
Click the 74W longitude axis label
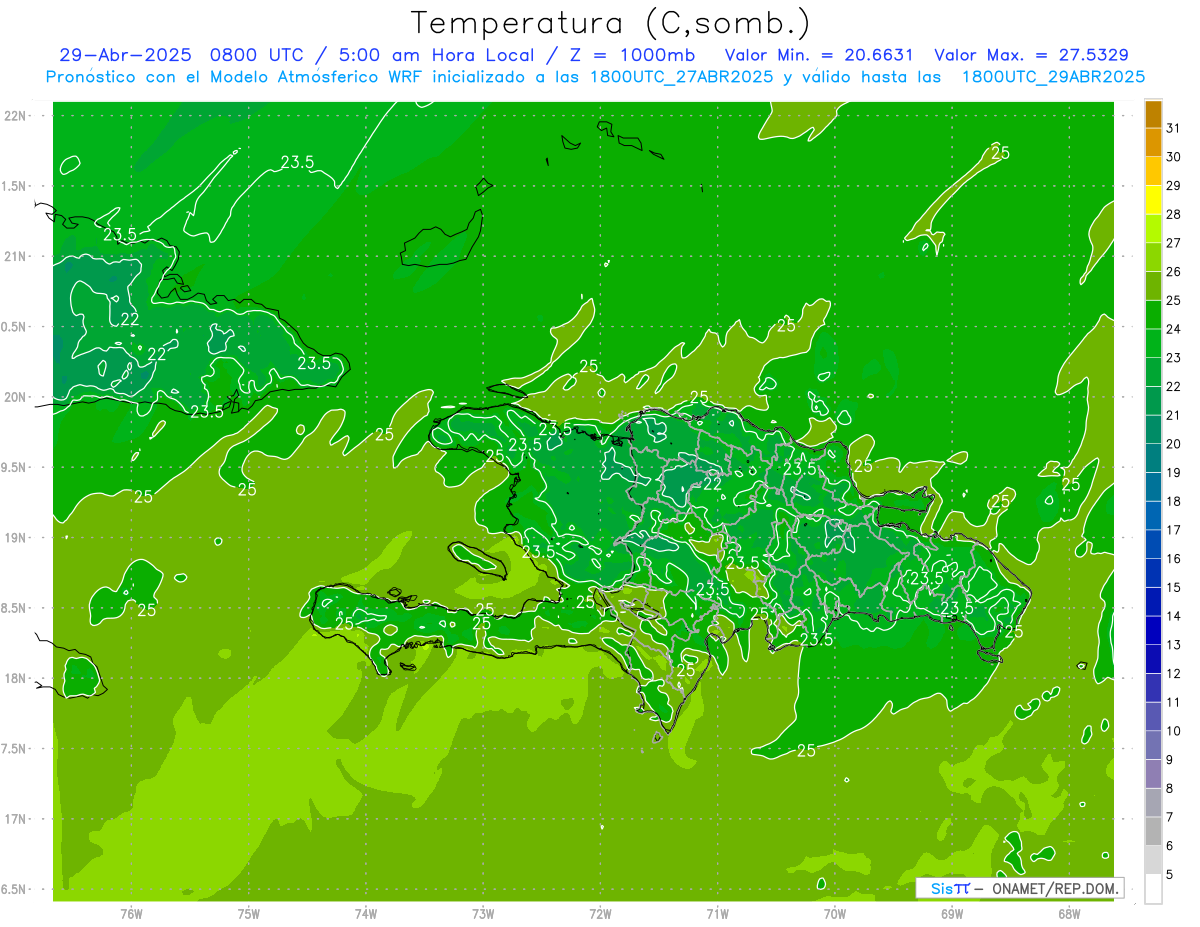pos(366,914)
